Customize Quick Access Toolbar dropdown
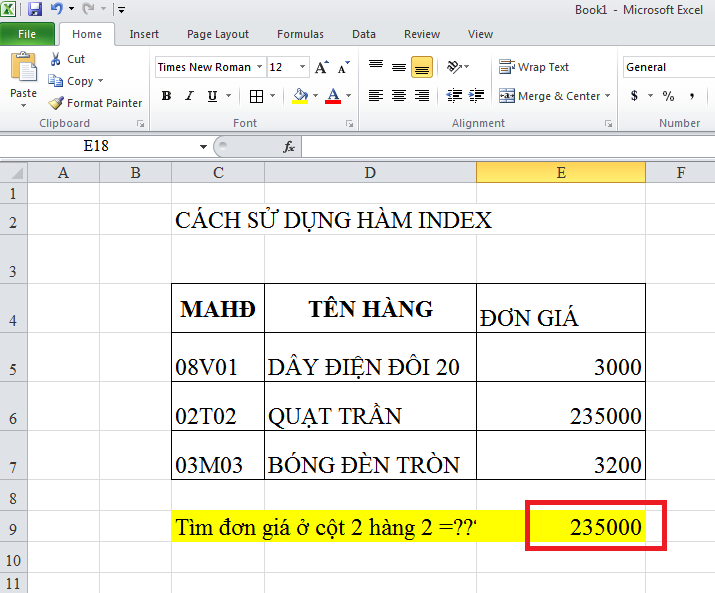This screenshot has width=715, height=593. pyautogui.click(x=121, y=9)
